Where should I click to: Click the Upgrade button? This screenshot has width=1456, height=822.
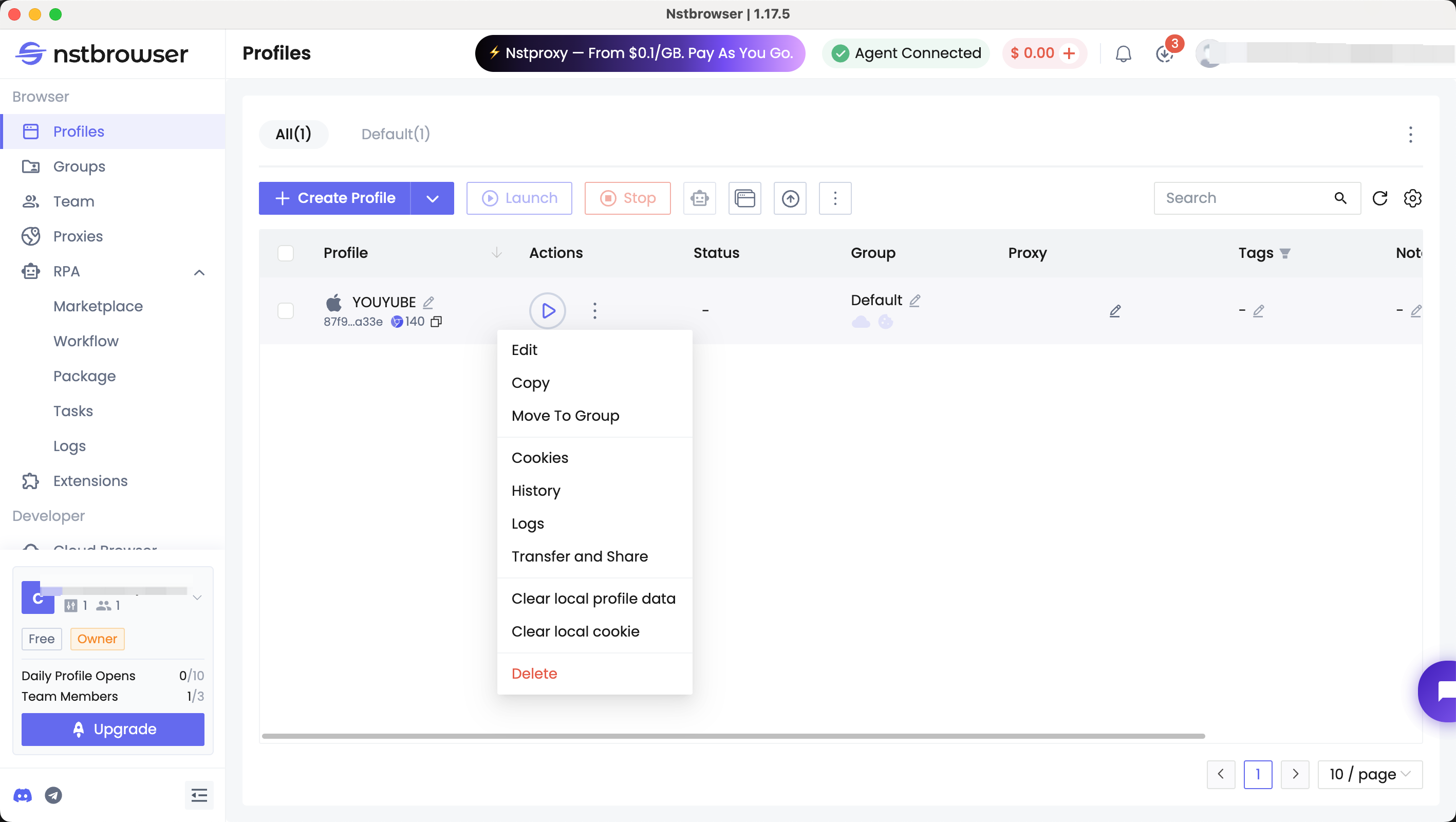[113, 728]
